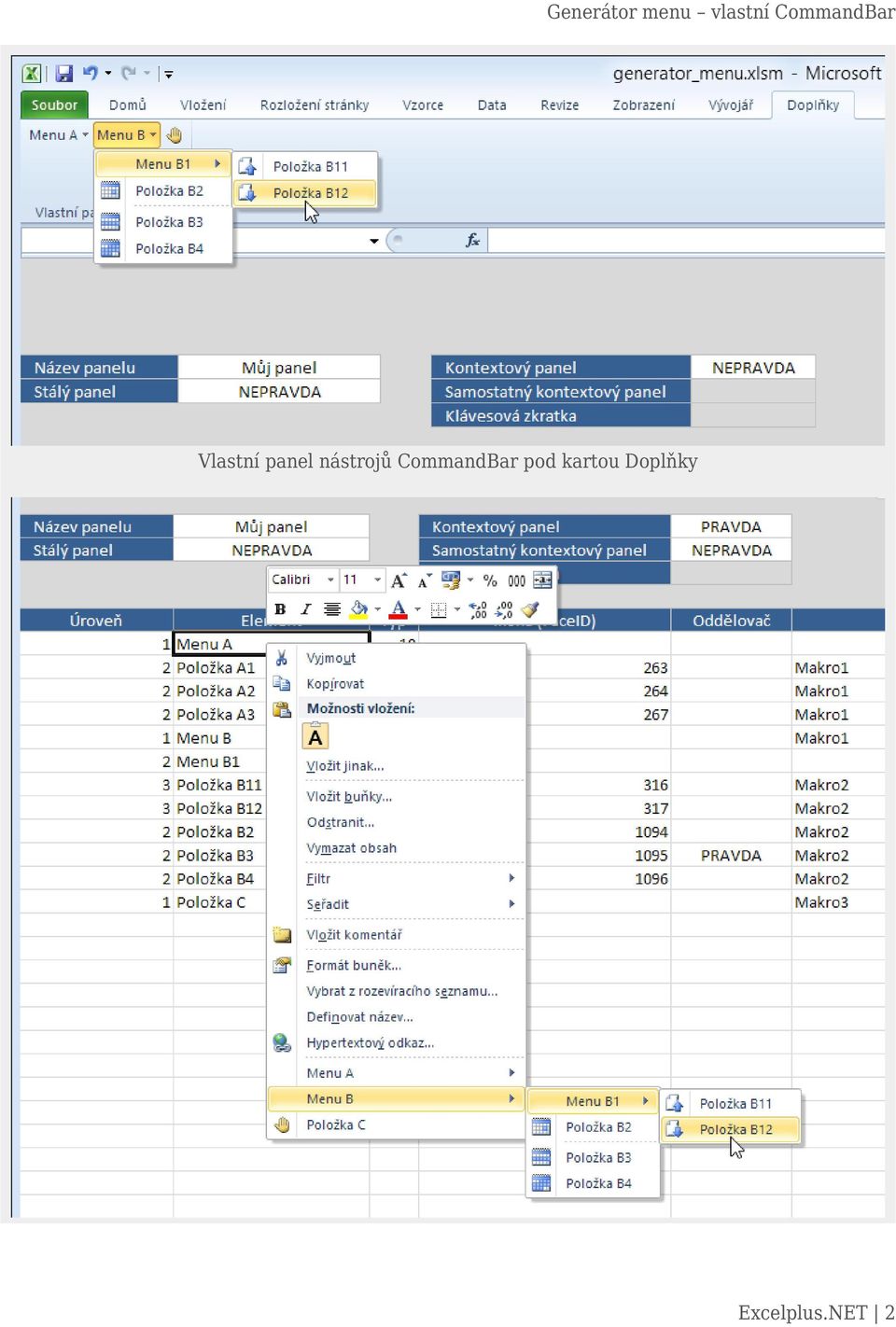Toggle Italic in the mini toolbar
The image size is (896, 1327).
[305, 609]
